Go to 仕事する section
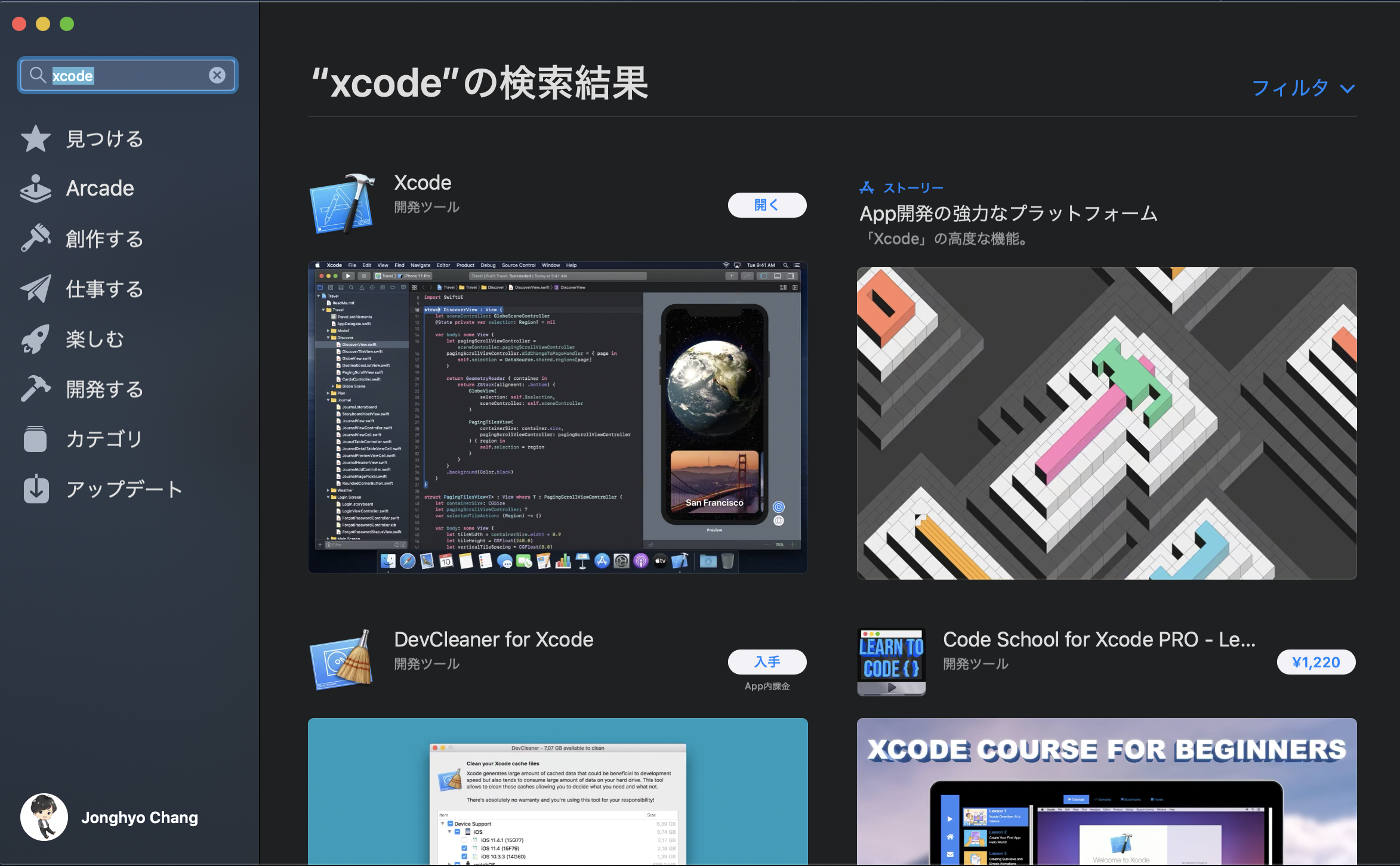Image resolution: width=1400 pixels, height=866 pixels. [x=104, y=289]
